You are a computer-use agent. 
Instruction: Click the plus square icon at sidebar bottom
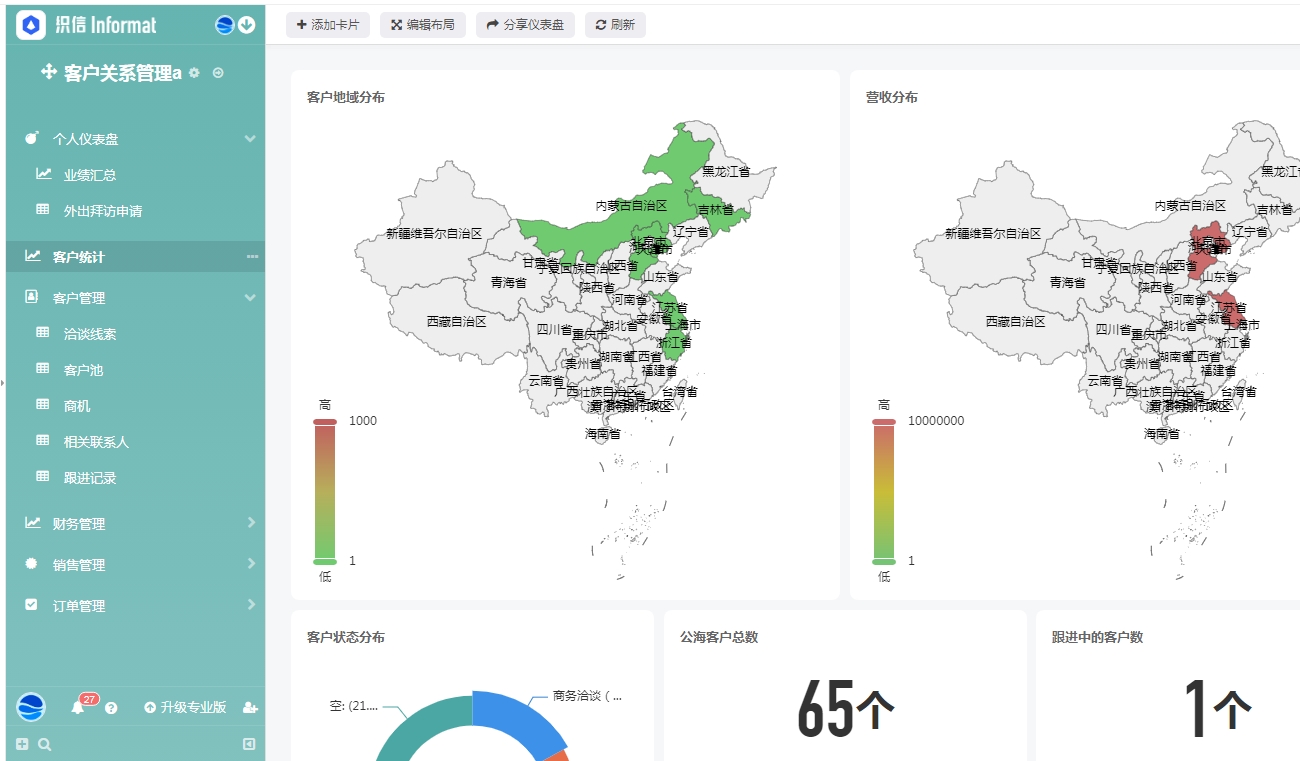[x=22, y=744]
